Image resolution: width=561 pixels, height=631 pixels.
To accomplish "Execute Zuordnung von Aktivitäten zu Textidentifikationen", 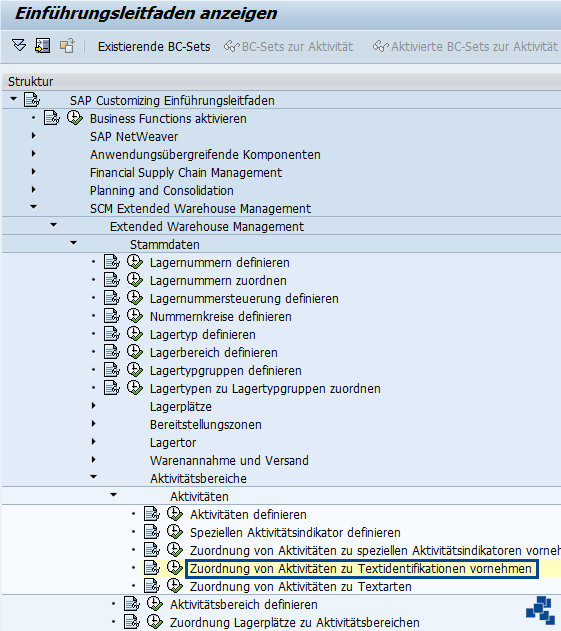I will [175, 568].
